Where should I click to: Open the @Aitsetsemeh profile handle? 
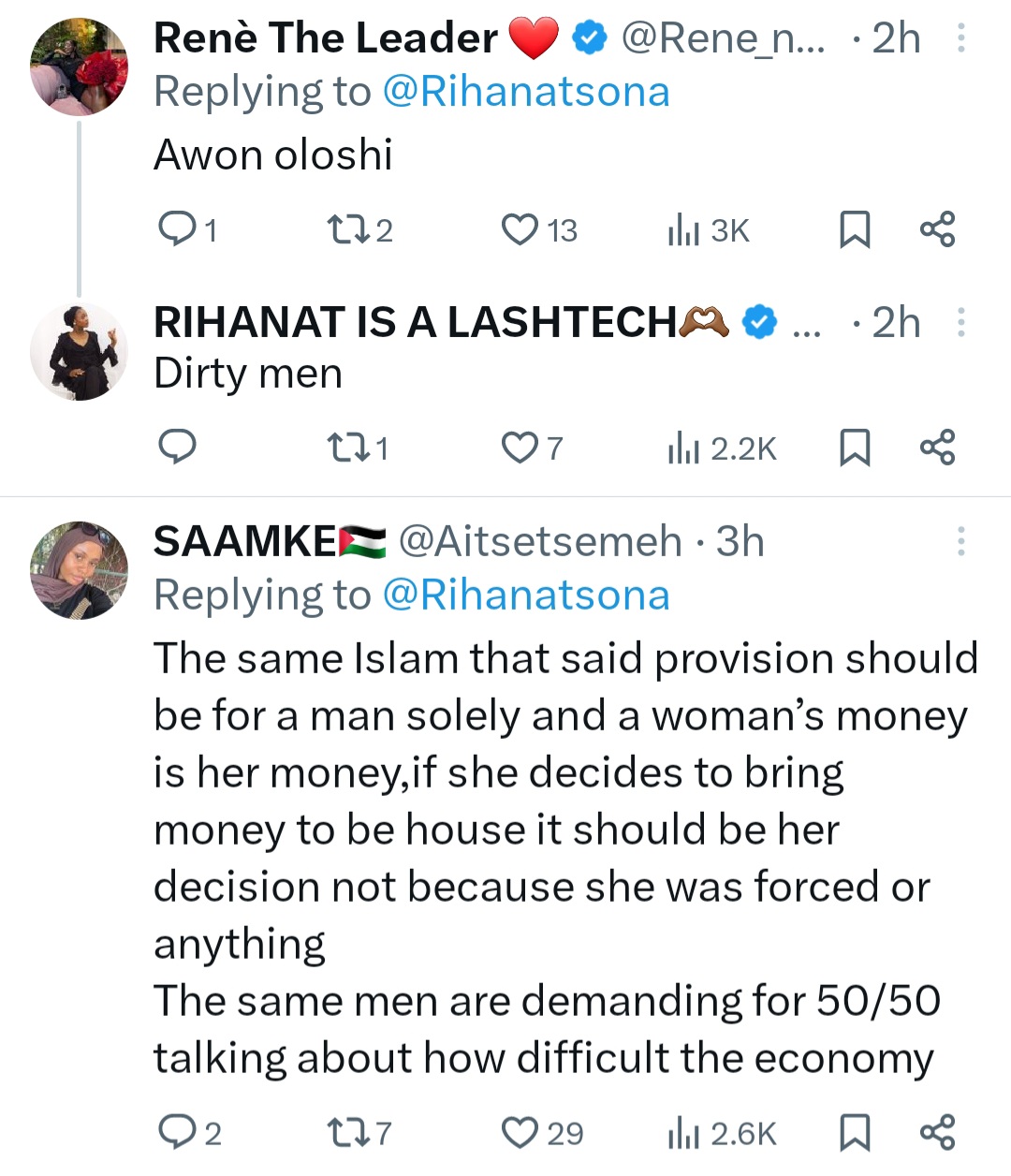540,541
